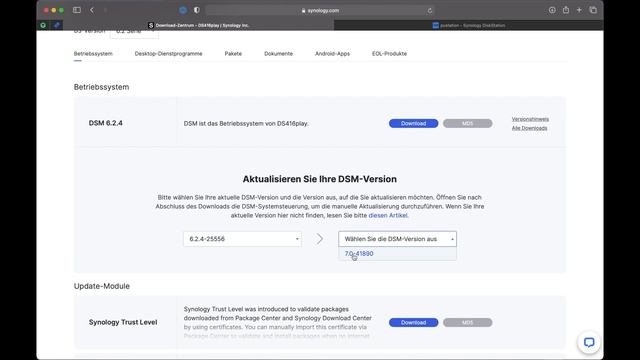Viewport: 640px width, 360px height.
Task: Toggle the Safari sidebar icon
Action: [x=77, y=10]
